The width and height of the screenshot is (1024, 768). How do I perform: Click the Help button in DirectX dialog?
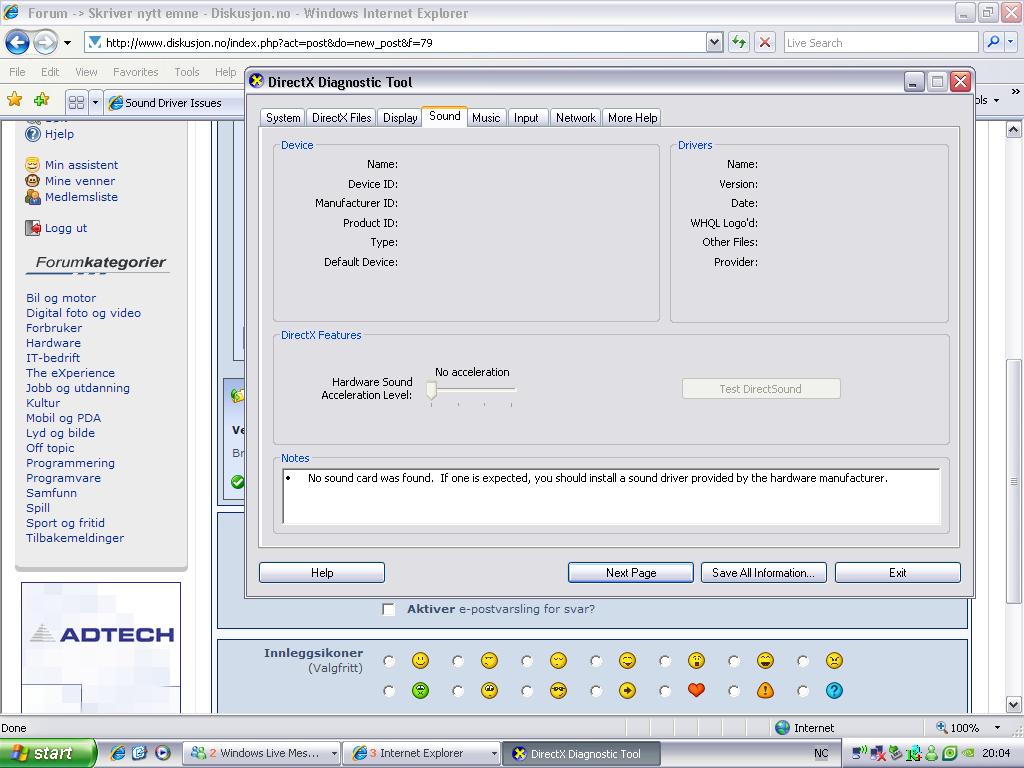[322, 573]
